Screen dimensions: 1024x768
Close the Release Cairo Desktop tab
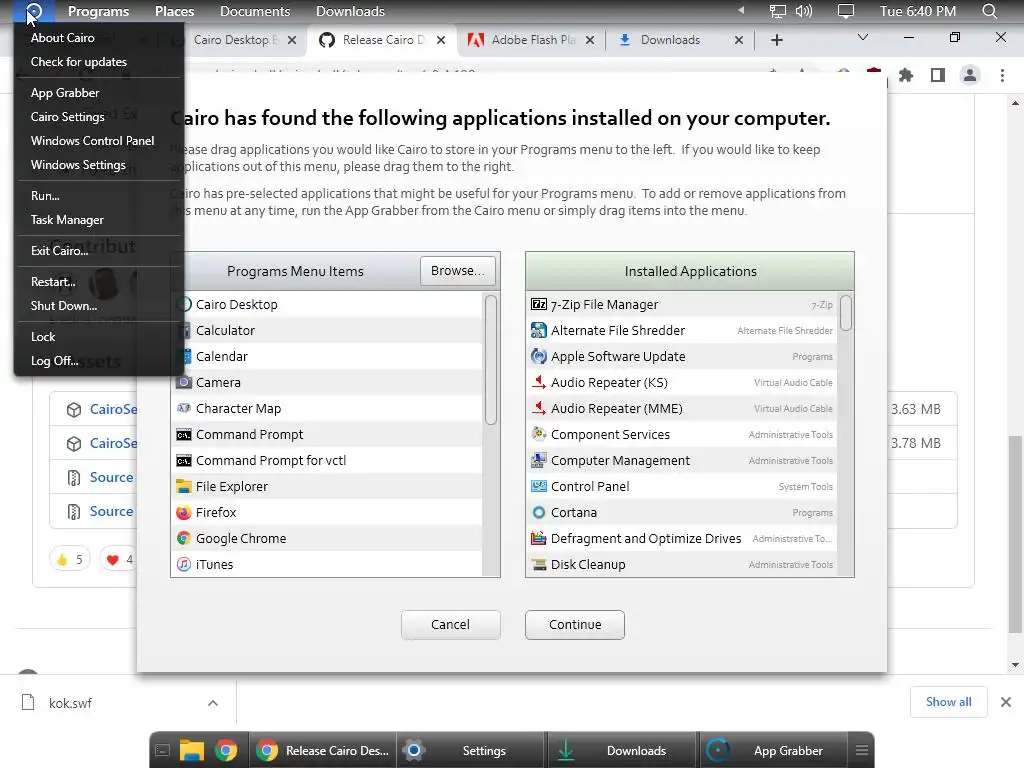pos(441,40)
